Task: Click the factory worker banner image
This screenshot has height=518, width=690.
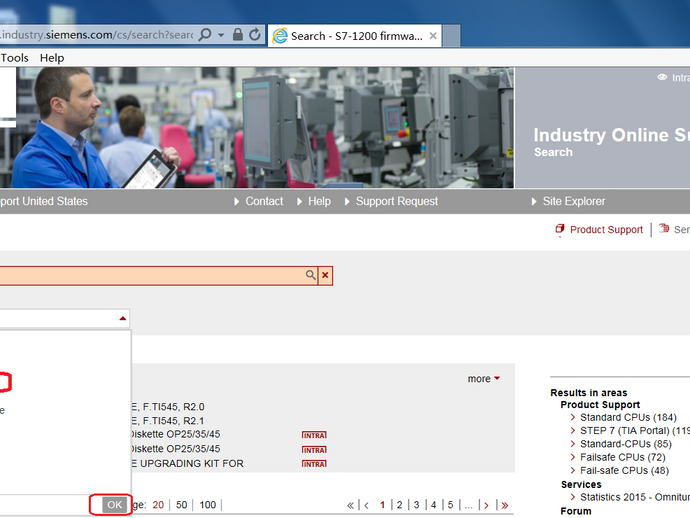Action: 257,128
